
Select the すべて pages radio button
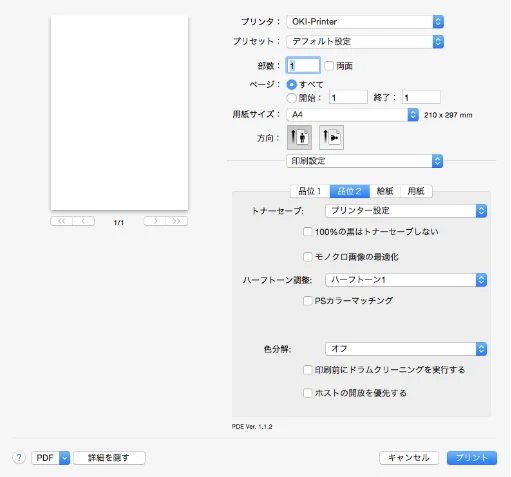click(x=292, y=84)
